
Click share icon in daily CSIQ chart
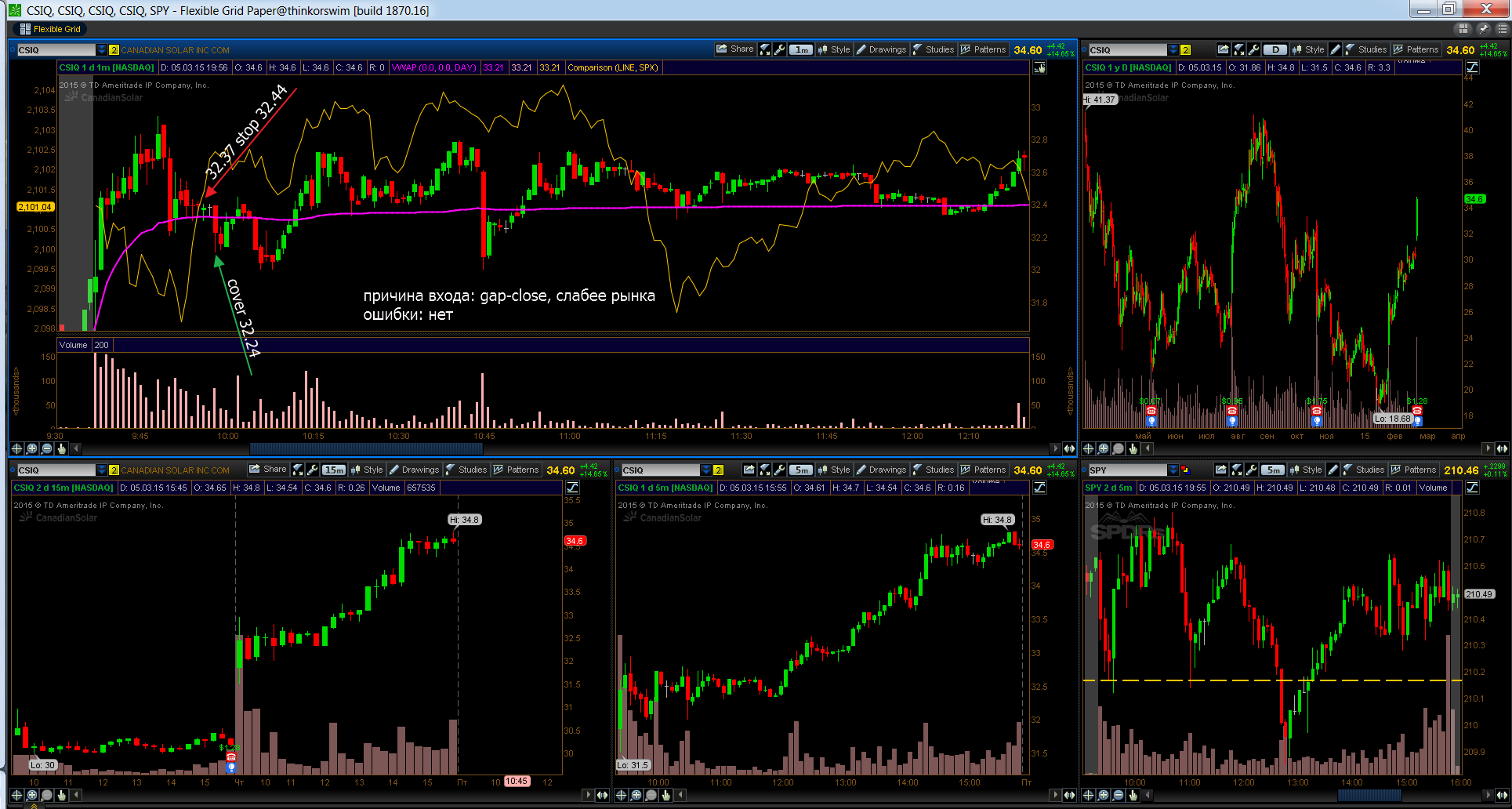[x=1223, y=49]
